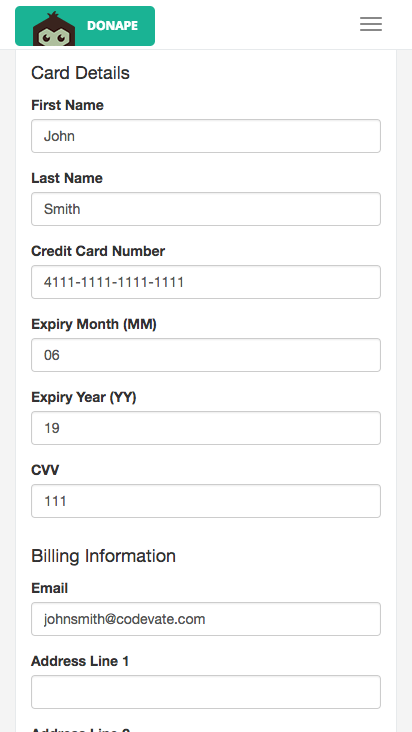This screenshot has height=732, width=412.
Task: Focus the First Name field containing John
Action: 206,136
